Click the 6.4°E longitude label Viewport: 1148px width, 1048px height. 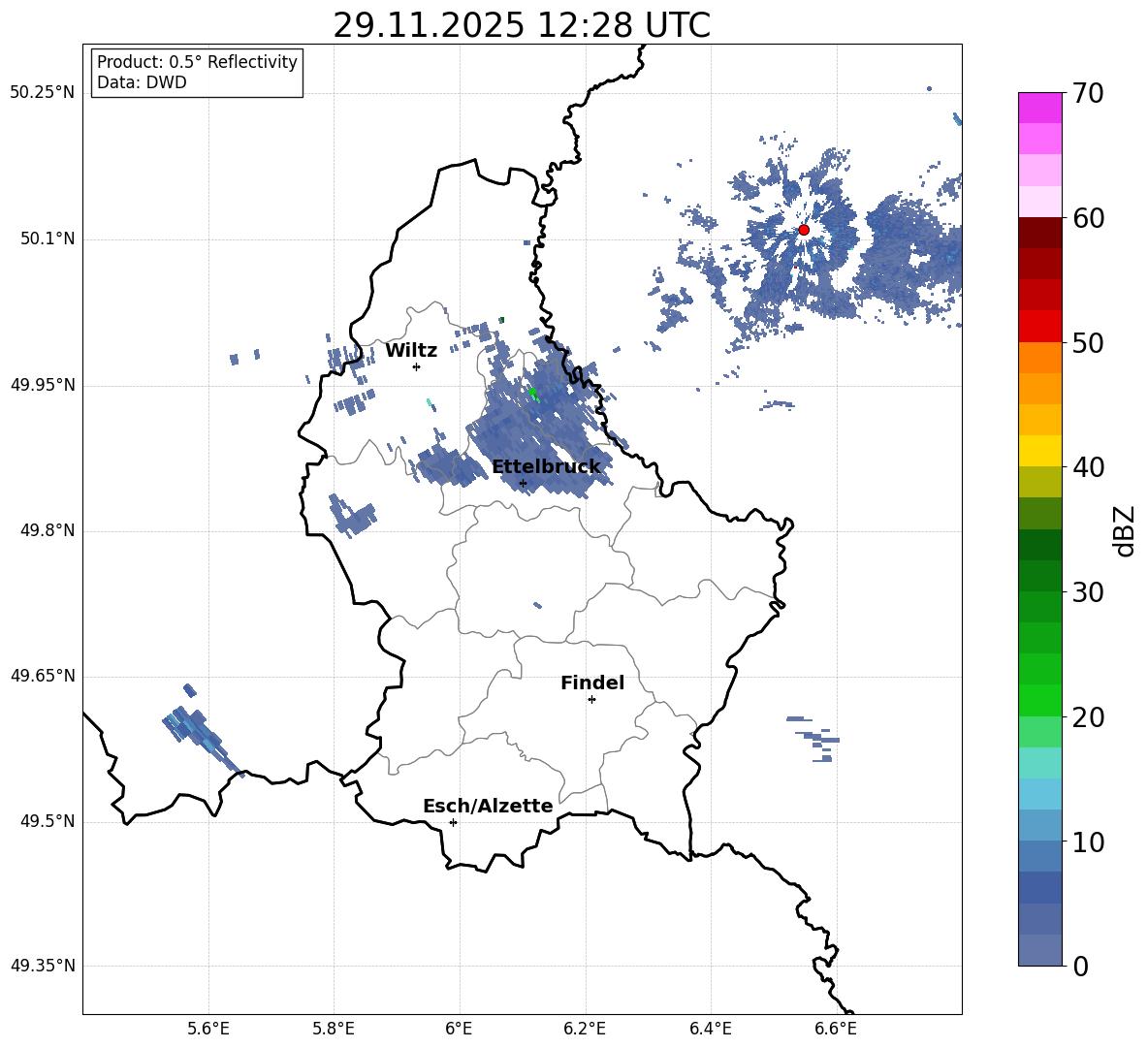click(710, 1029)
